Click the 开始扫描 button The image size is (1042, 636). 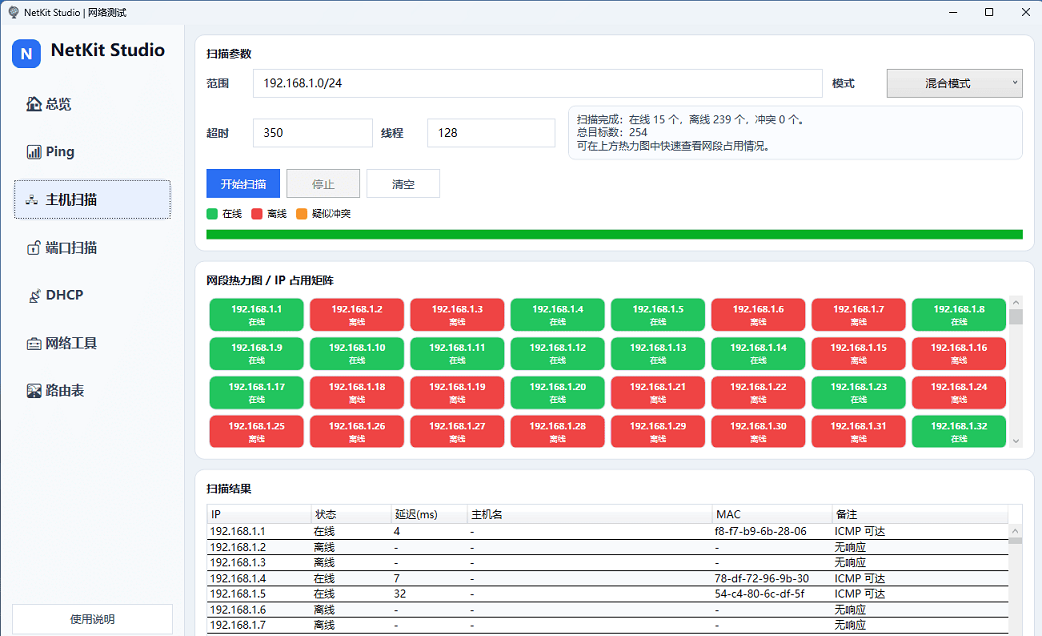(243, 184)
